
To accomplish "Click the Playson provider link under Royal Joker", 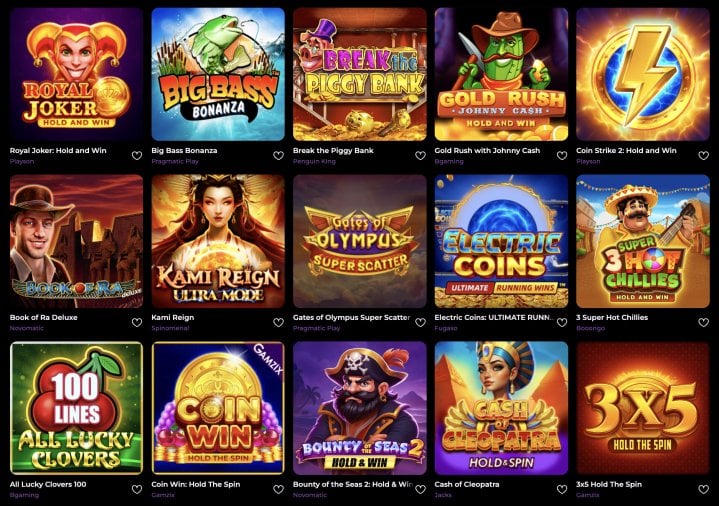I will pyautogui.click(x=22, y=161).
